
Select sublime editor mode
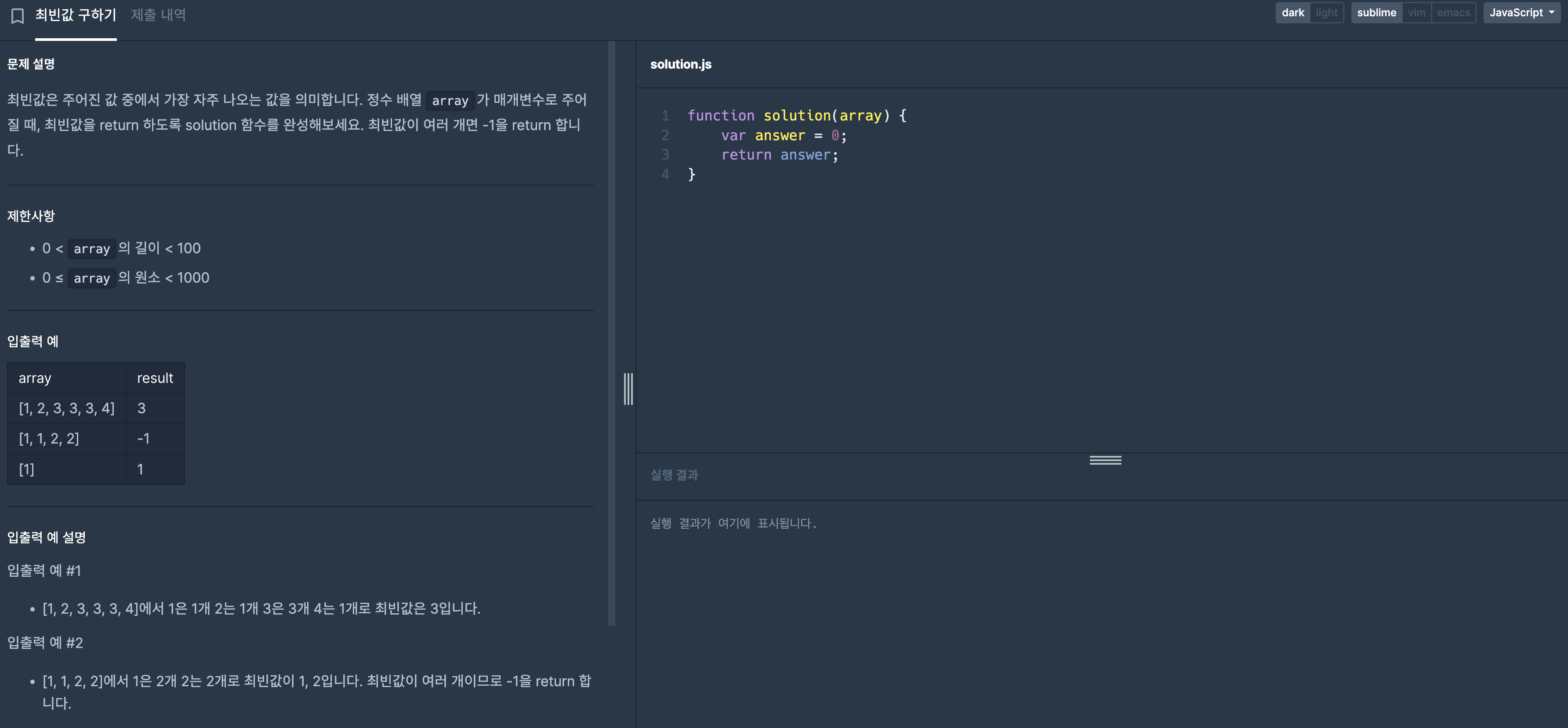click(1377, 12)
